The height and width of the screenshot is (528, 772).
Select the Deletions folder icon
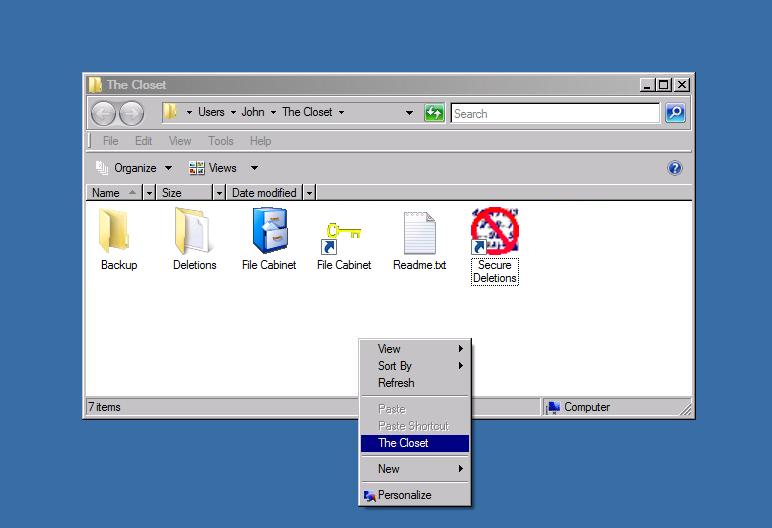tap(194, 232)
